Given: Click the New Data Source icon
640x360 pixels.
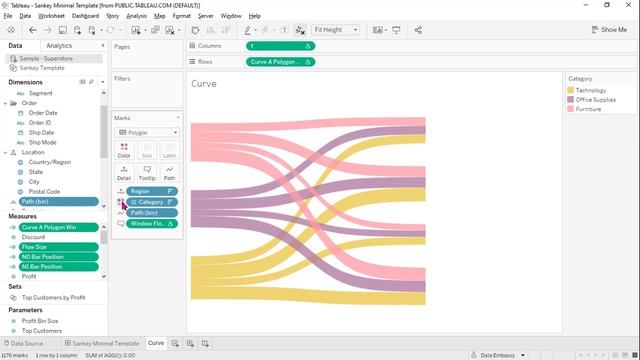Looking at the screenshot, I should tap(77, 30).
